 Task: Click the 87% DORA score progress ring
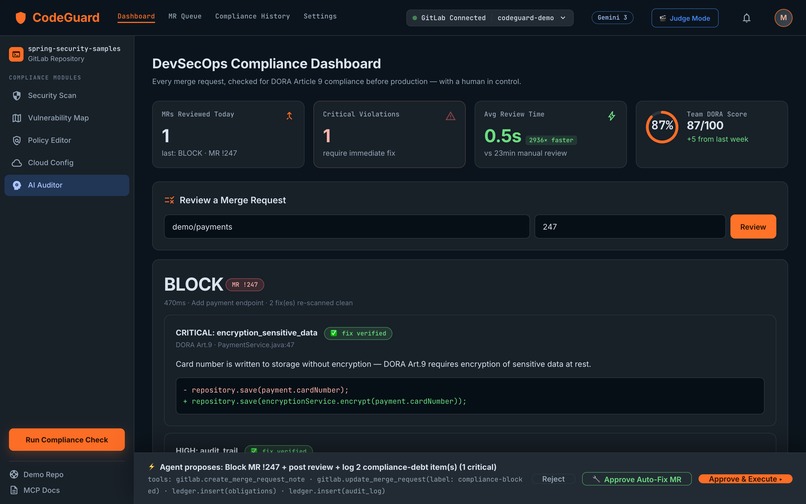pos(662,126)
